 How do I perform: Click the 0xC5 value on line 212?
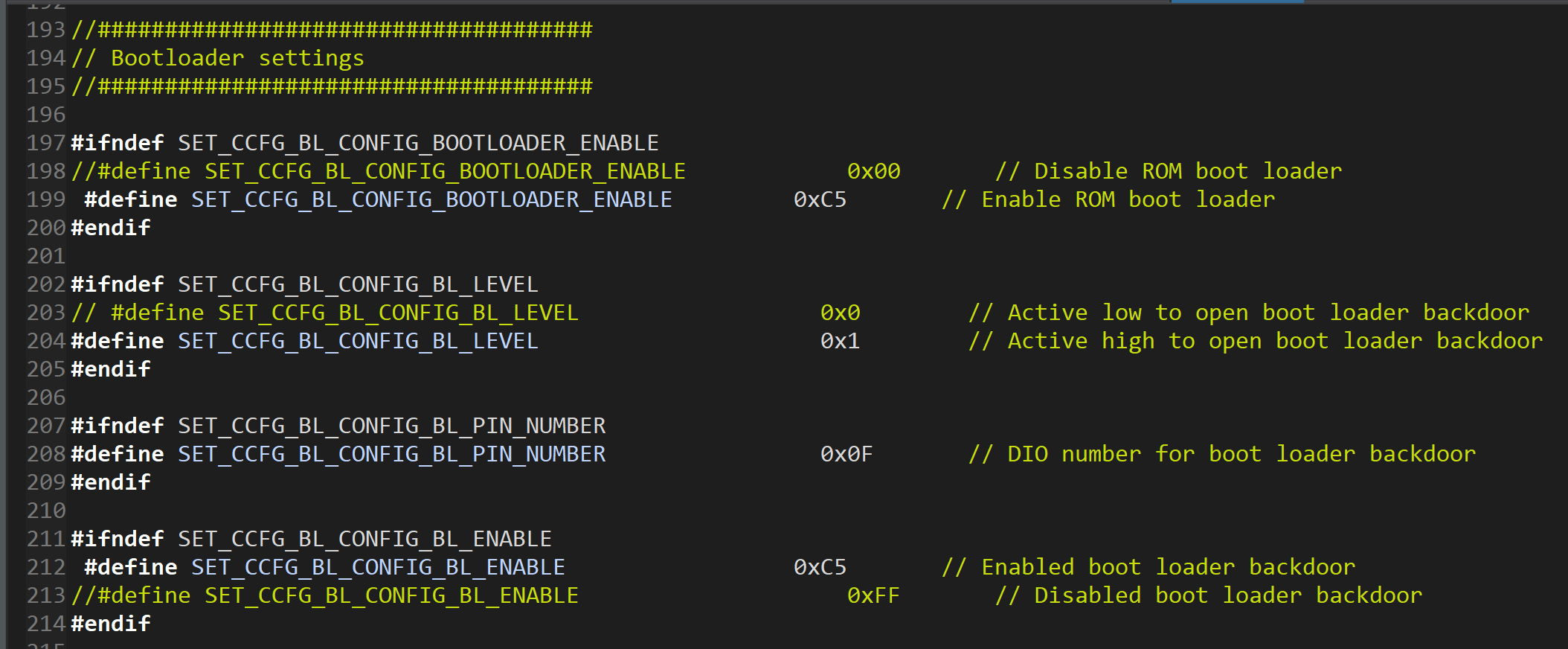pos(820,567)
